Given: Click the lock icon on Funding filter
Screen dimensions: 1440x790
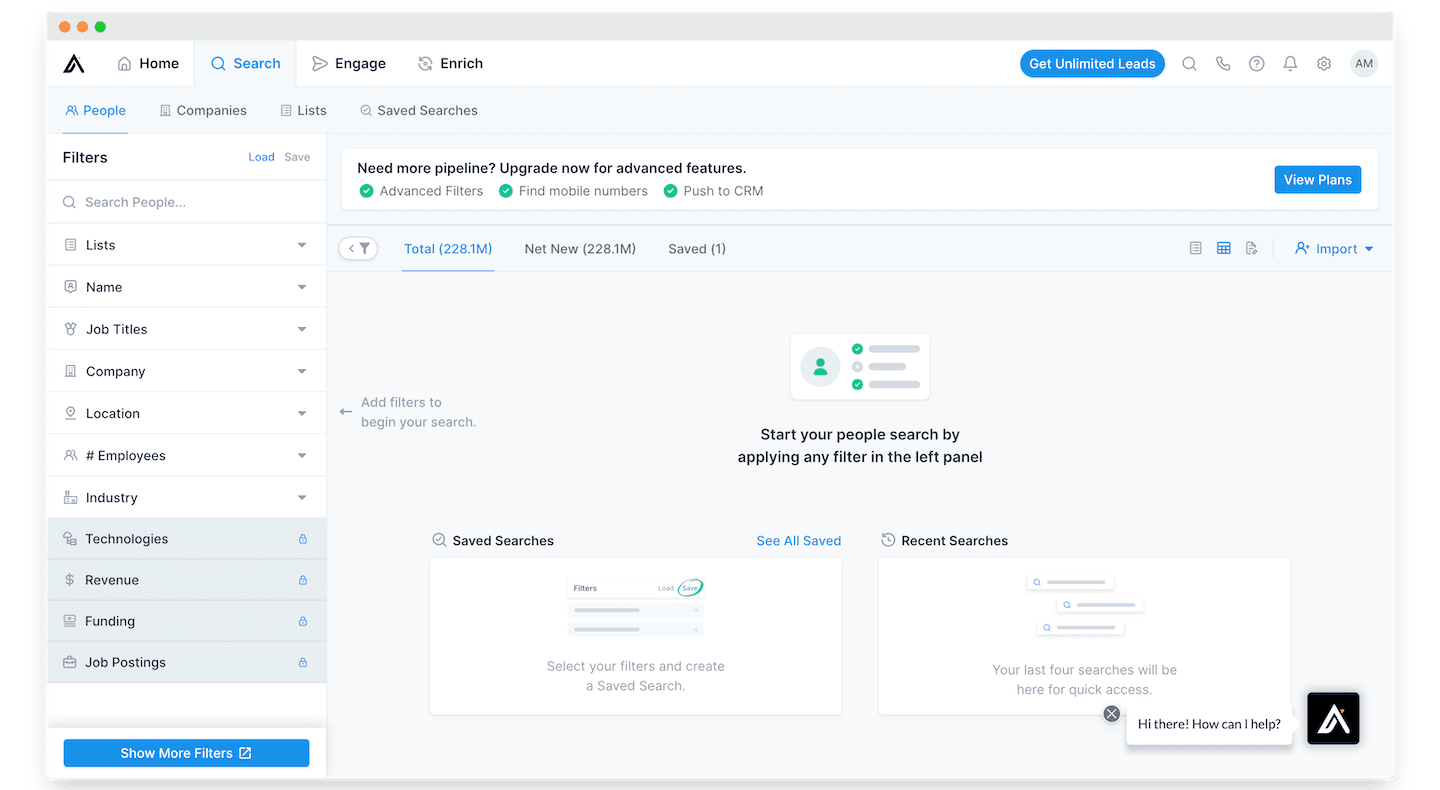Looking at the screenshot, I should (x=303, y=621).
